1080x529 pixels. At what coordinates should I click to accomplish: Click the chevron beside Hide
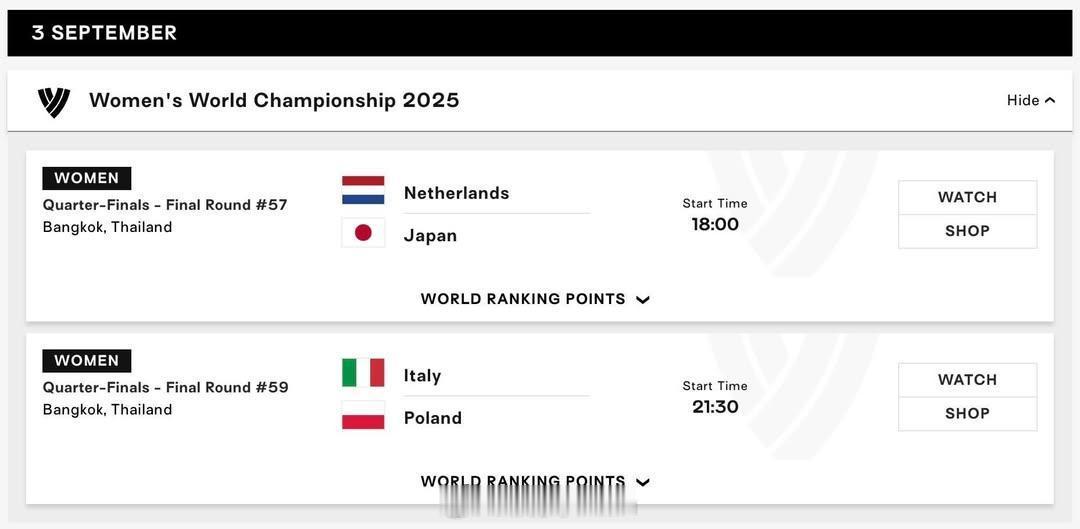point(1050,101)
